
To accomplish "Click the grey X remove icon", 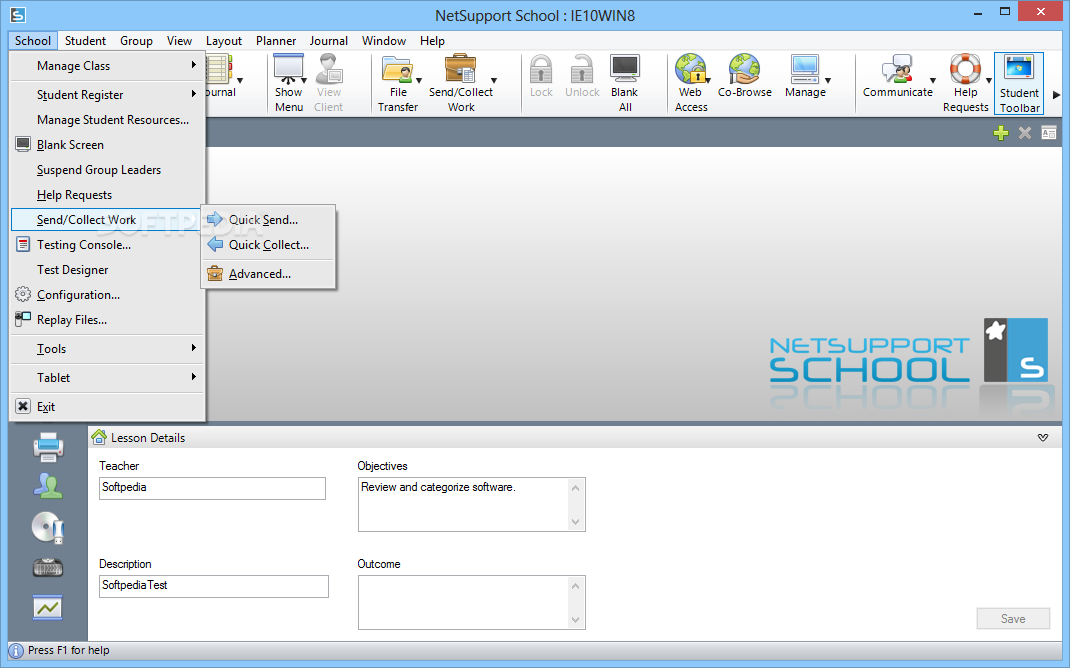I will tap(1024, 133).
